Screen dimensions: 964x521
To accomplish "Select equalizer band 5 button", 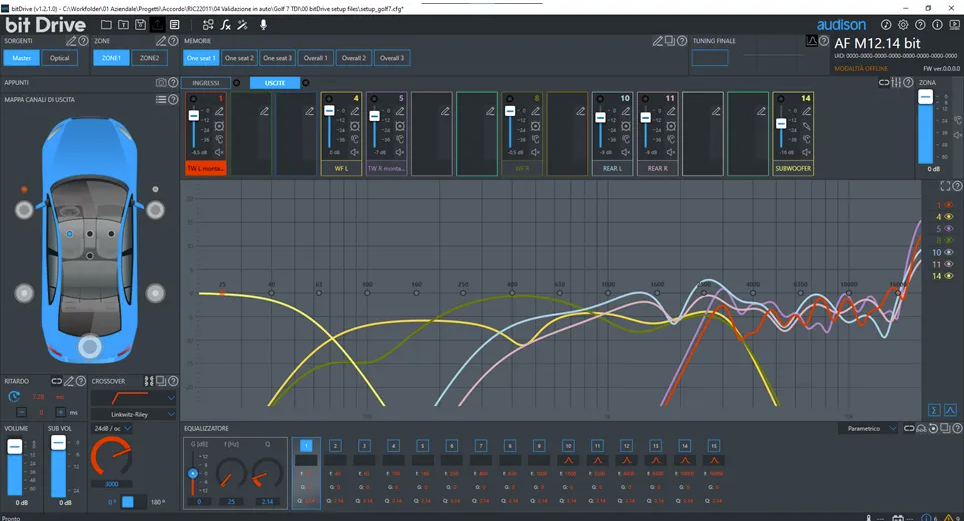I will click(422, 445).
